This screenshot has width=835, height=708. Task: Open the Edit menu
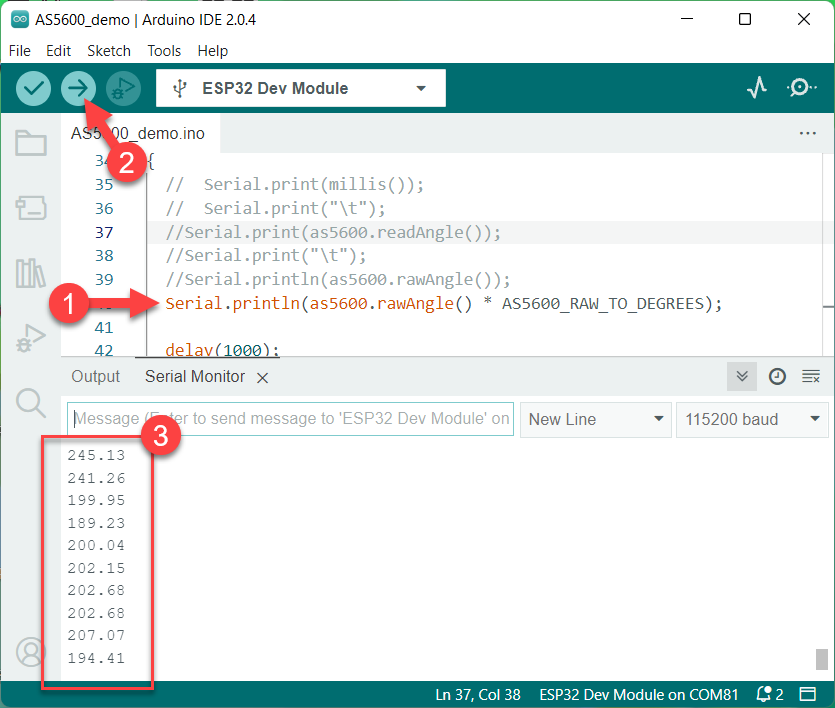point(59,51)
